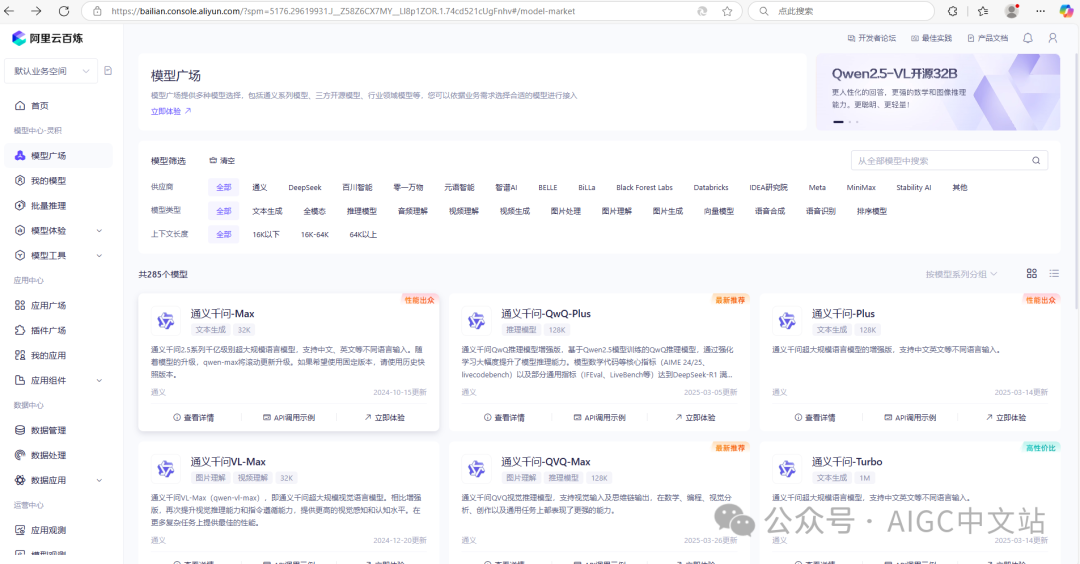The height and width of the screenshot is (564, 1080).
Task: Open 开发者论坛 link in header
Action: click(x=871, y=39)
